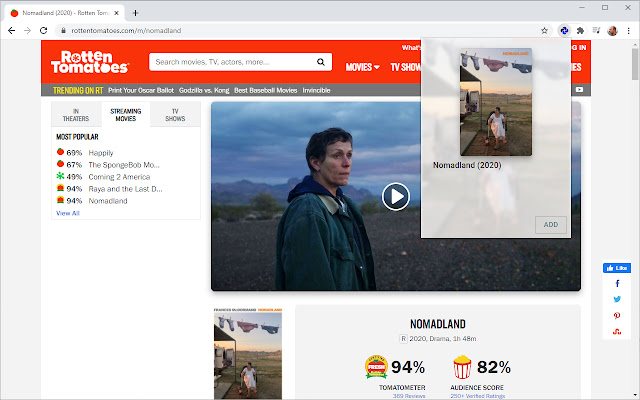Click the NOMADLAND movie title heading
The width and height of the screenshot is (640, 400).
[438, 324]
